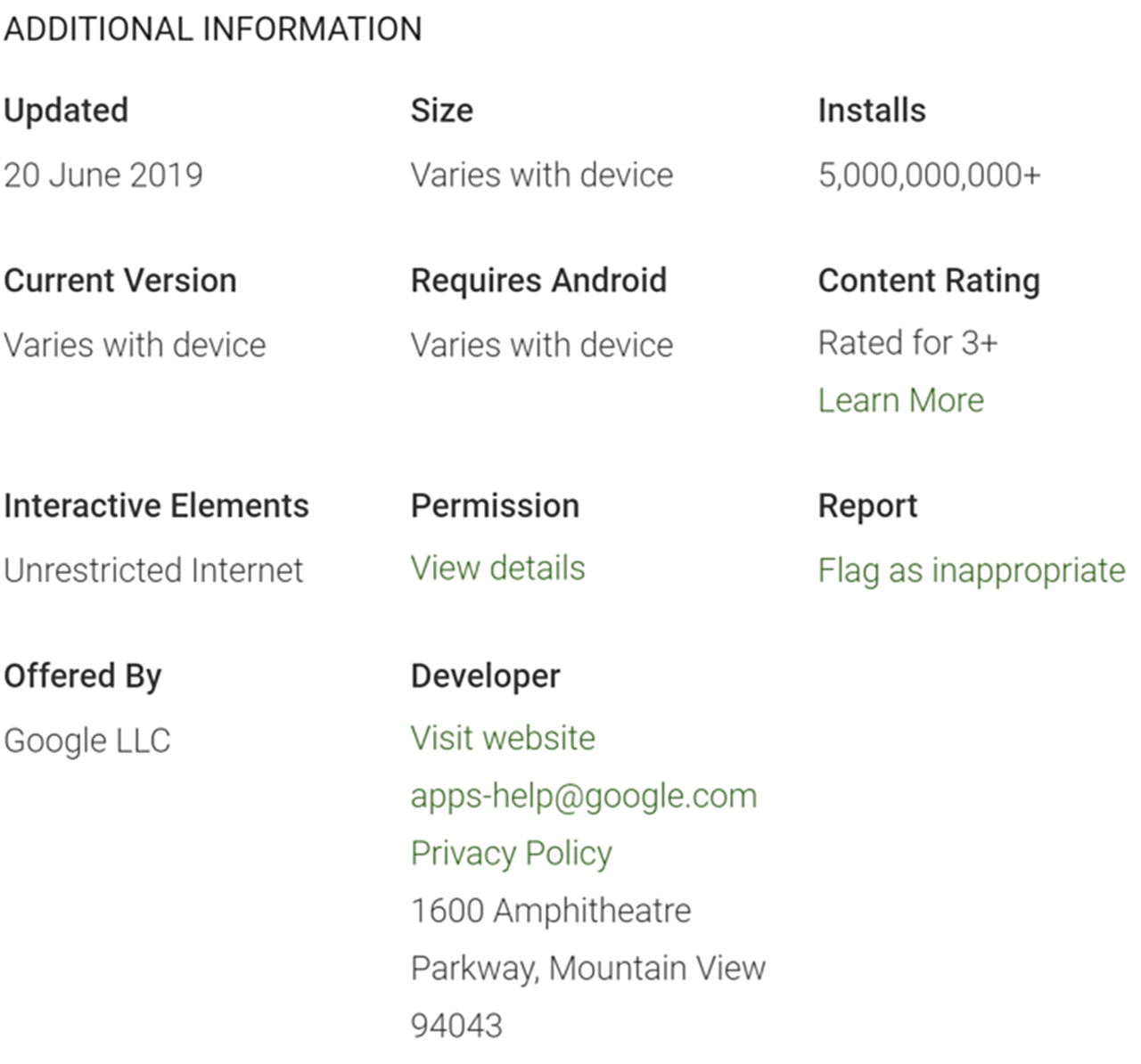Click the 94043 postal code
The width and height of the screenshot is (1141, 1064).
[456, 1026]
